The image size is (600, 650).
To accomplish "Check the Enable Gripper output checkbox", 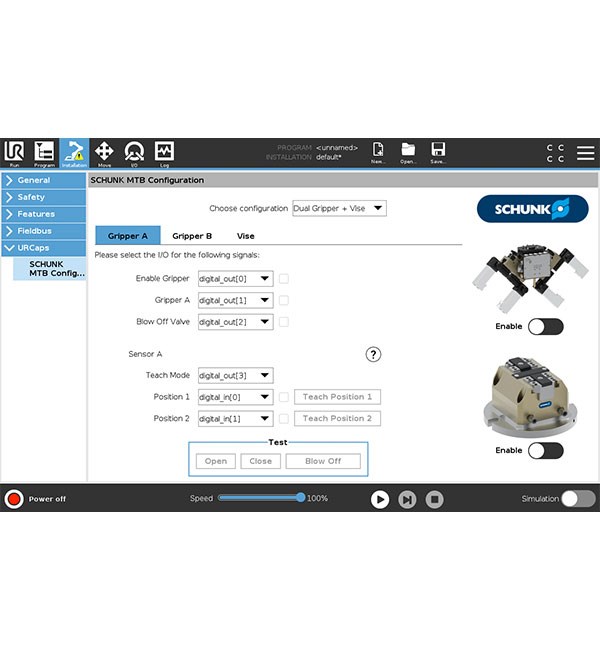I will click(x=284, y=279).
